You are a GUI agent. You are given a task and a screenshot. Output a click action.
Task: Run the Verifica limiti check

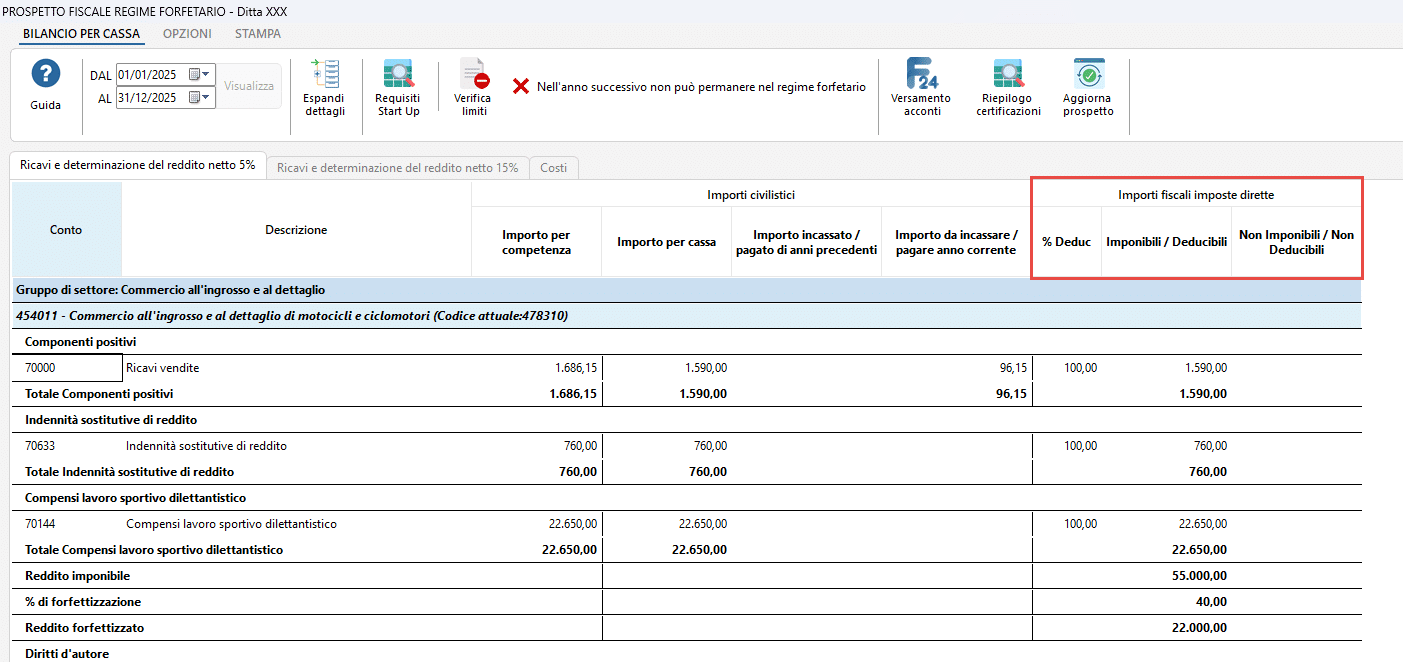point(473,88)
